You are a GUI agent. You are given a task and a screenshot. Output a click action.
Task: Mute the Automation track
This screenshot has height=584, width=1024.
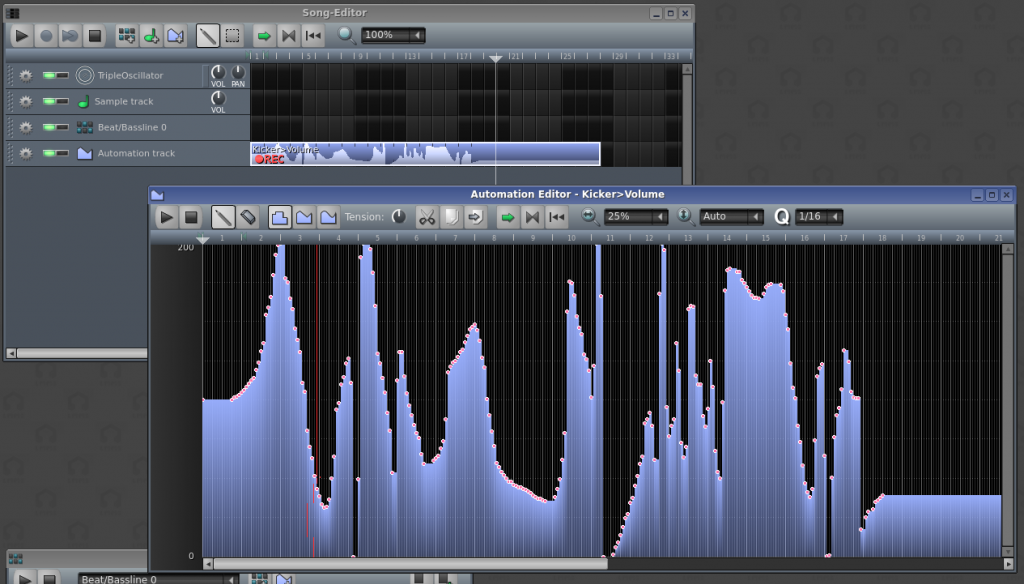[49, 154]
